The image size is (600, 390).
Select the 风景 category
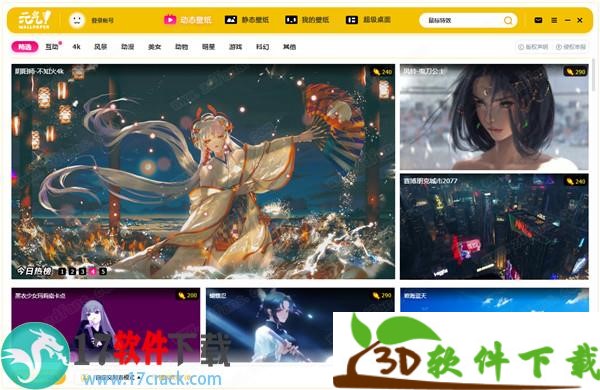pyautogui.click(x=101, y=47)
